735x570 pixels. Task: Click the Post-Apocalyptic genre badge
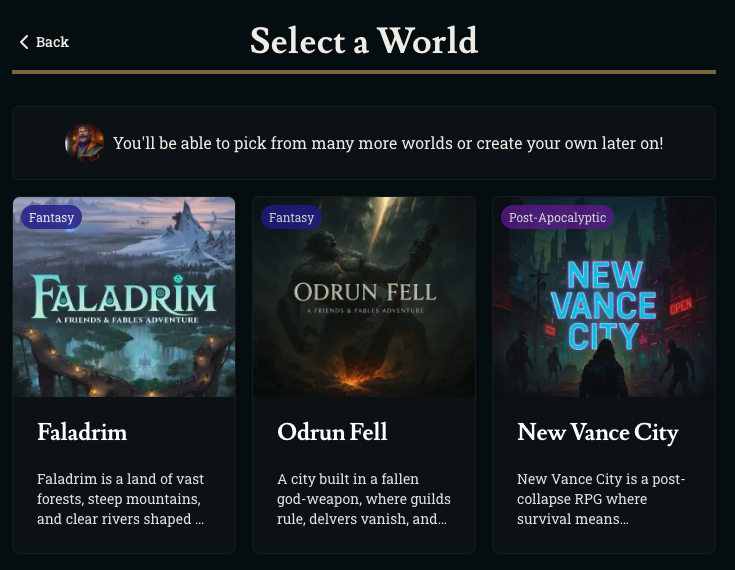point(557,217)
